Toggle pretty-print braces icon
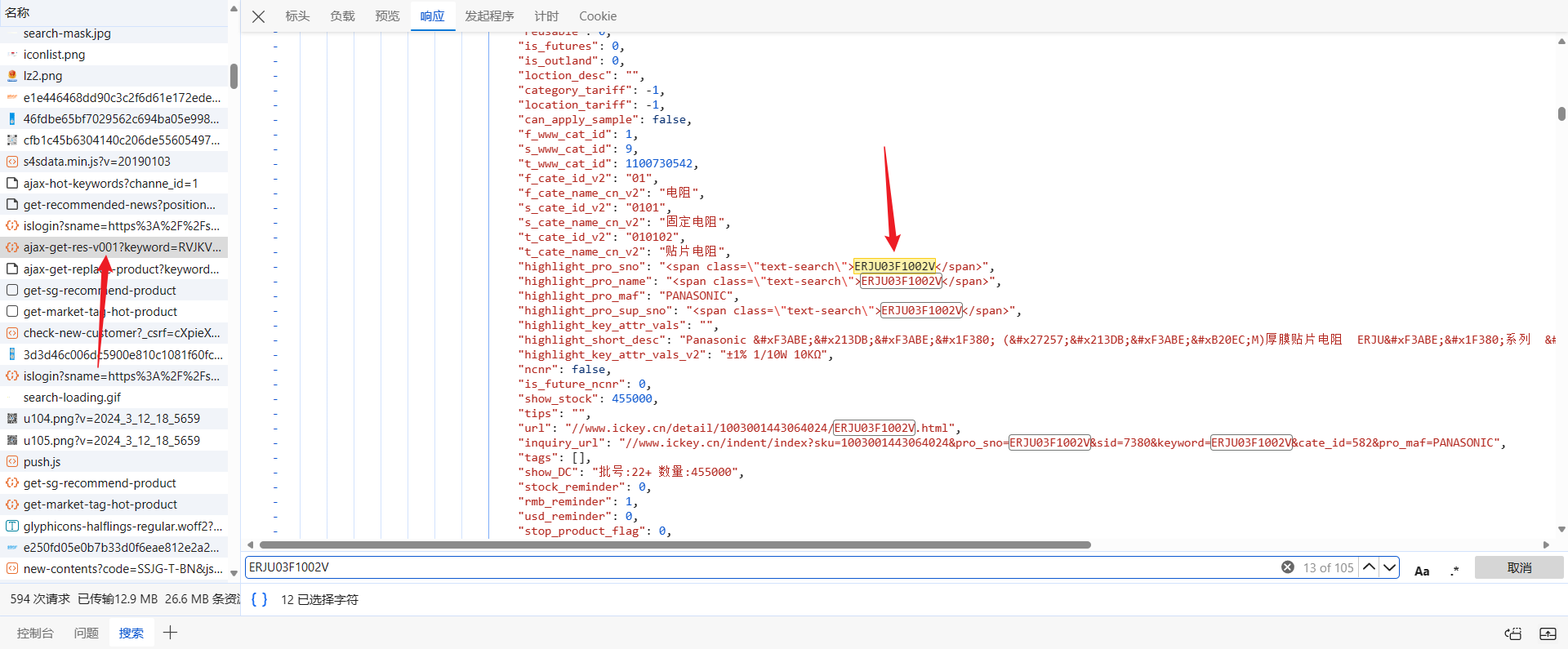This screenshot has height=649, width=1568. (259, 599)
